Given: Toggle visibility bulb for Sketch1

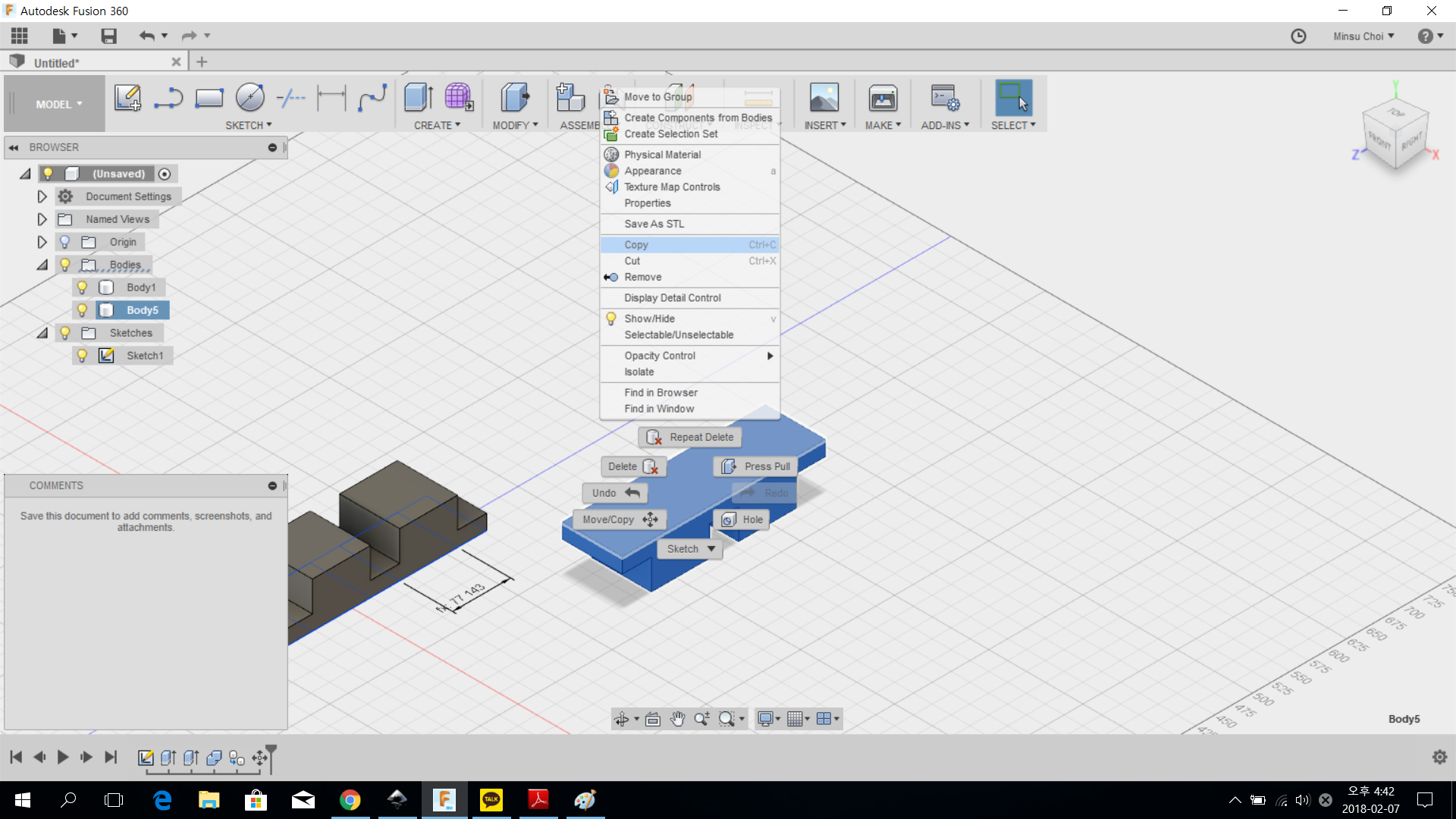Looking at the screenshot, I should 82,356.
